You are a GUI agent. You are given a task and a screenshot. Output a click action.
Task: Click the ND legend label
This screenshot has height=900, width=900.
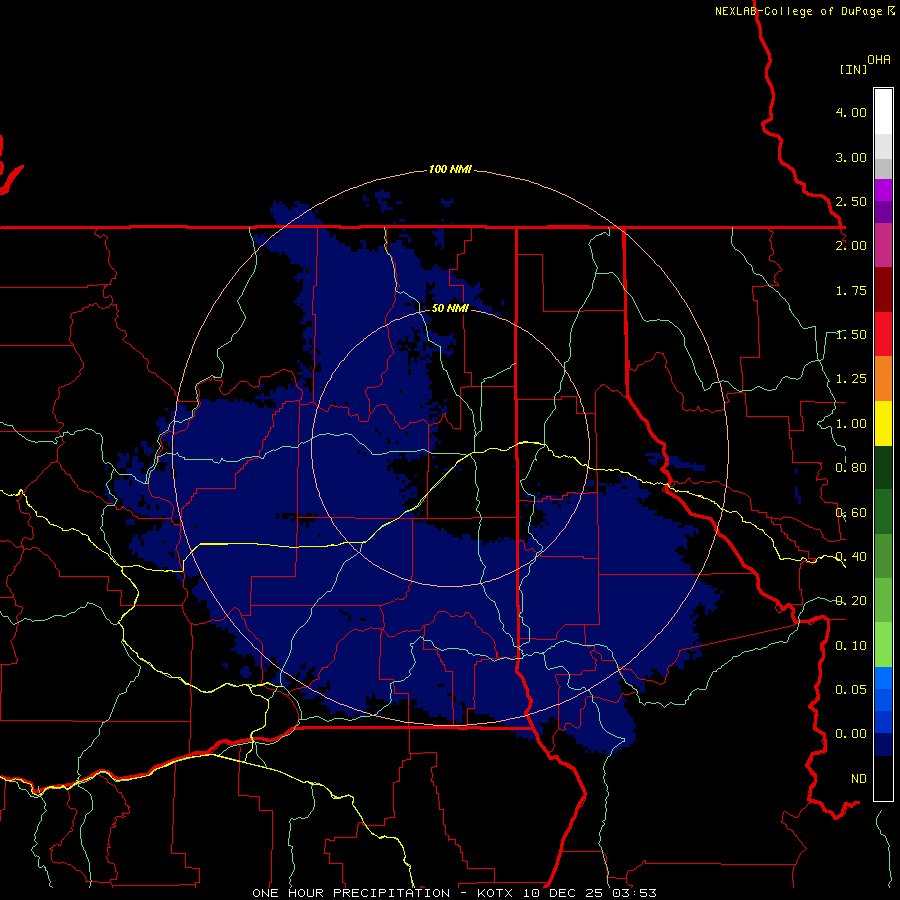pyautogui.click(x=859, y=779)
